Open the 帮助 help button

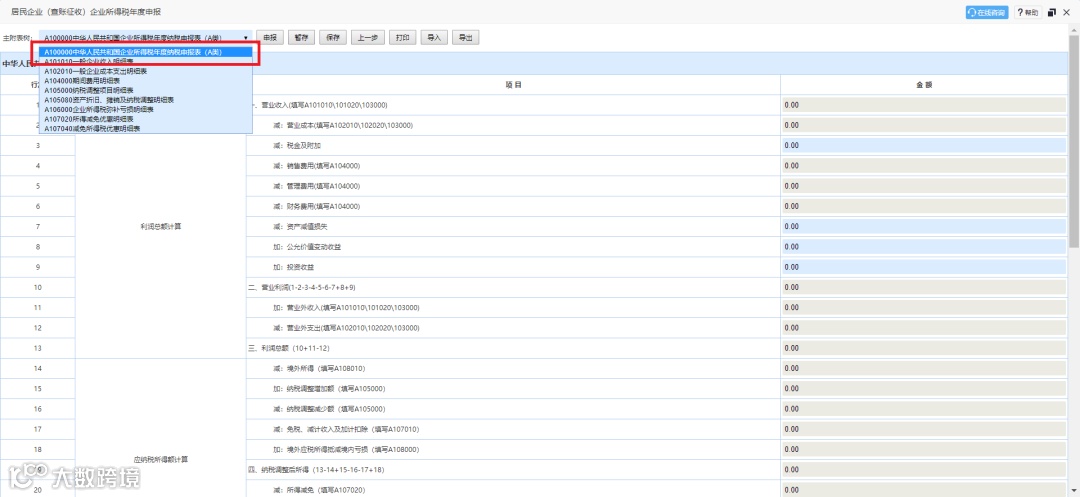click(1028, 12)
